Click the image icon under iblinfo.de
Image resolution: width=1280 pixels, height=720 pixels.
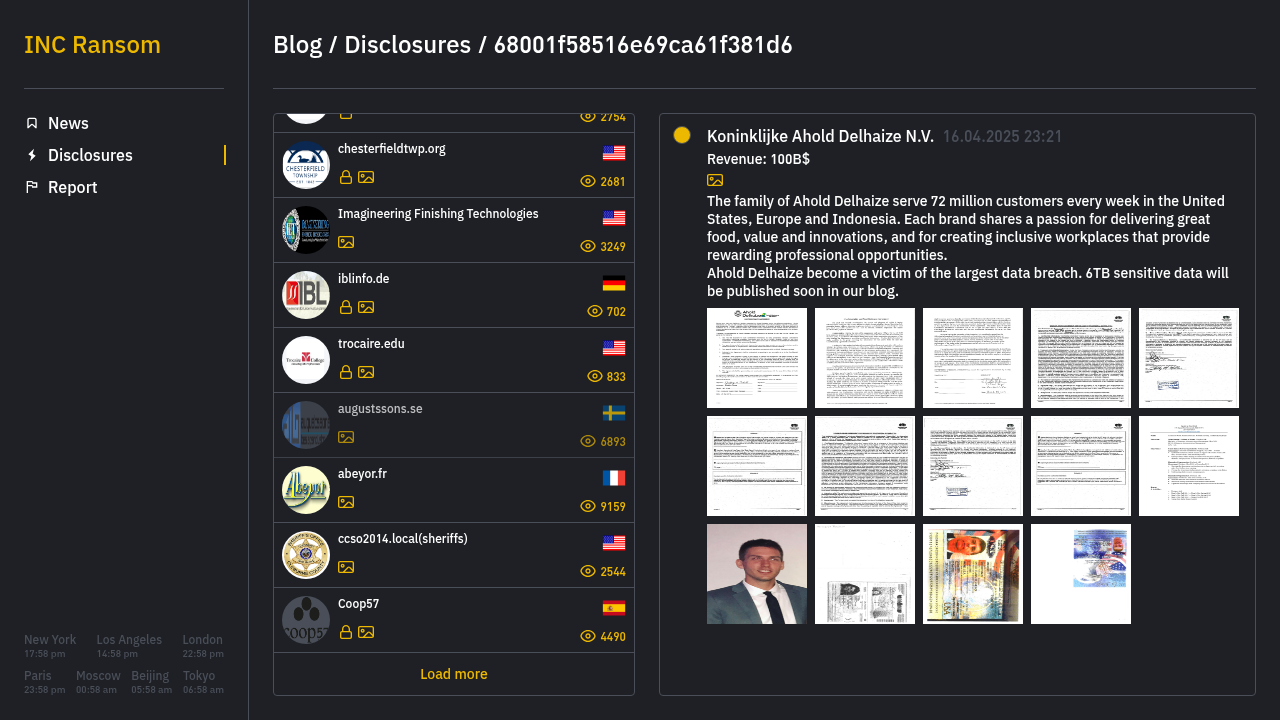[x=366, y=307]
